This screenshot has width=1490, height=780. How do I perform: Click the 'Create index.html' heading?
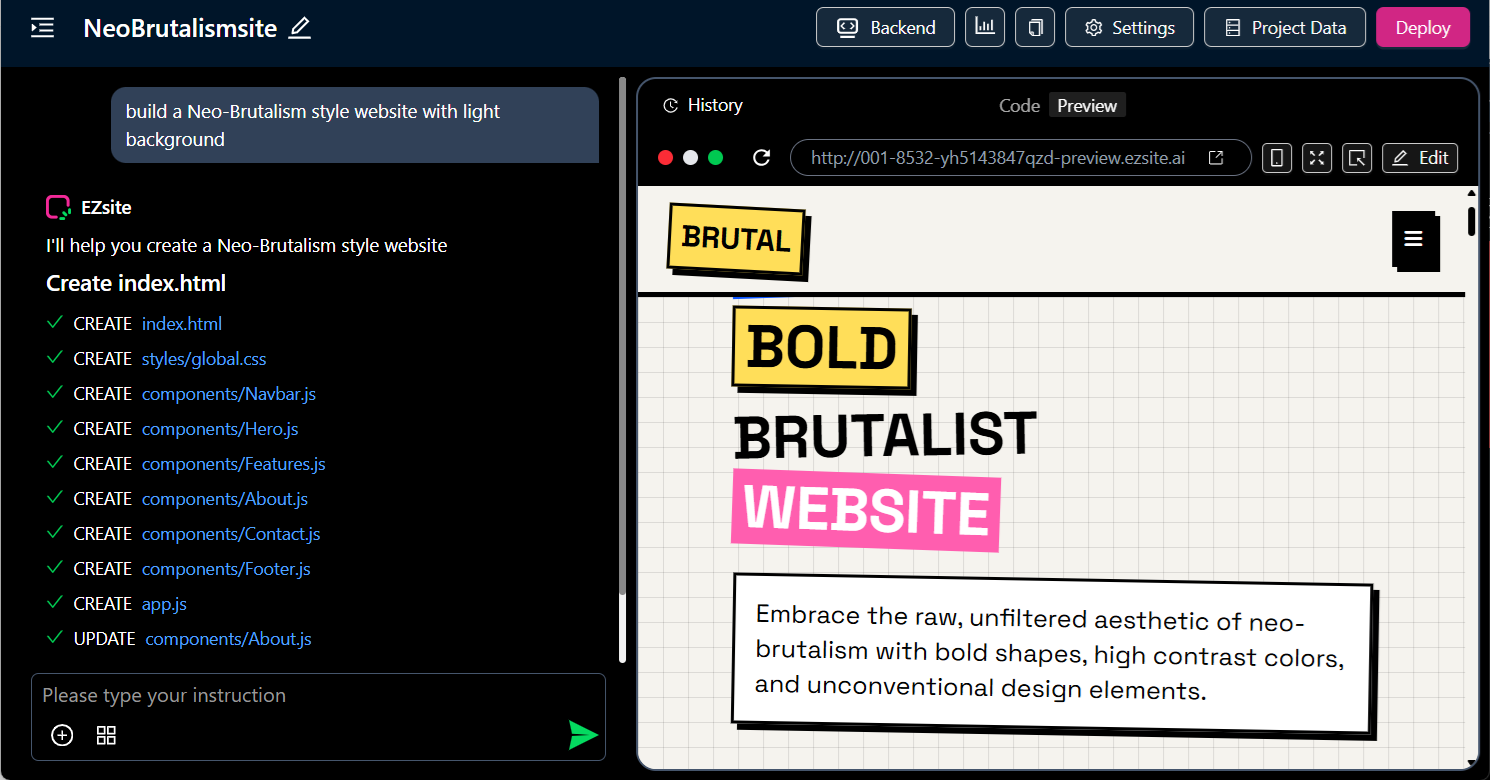point(136,284)
